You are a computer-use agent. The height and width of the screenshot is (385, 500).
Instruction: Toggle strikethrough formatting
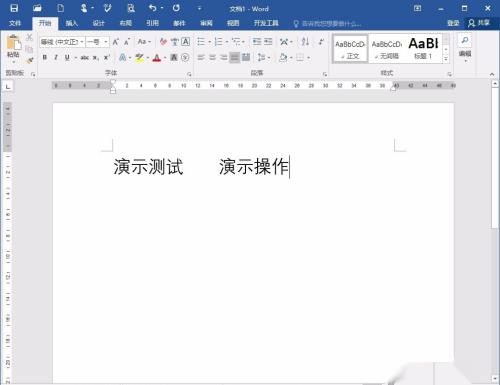click(84, 58)
